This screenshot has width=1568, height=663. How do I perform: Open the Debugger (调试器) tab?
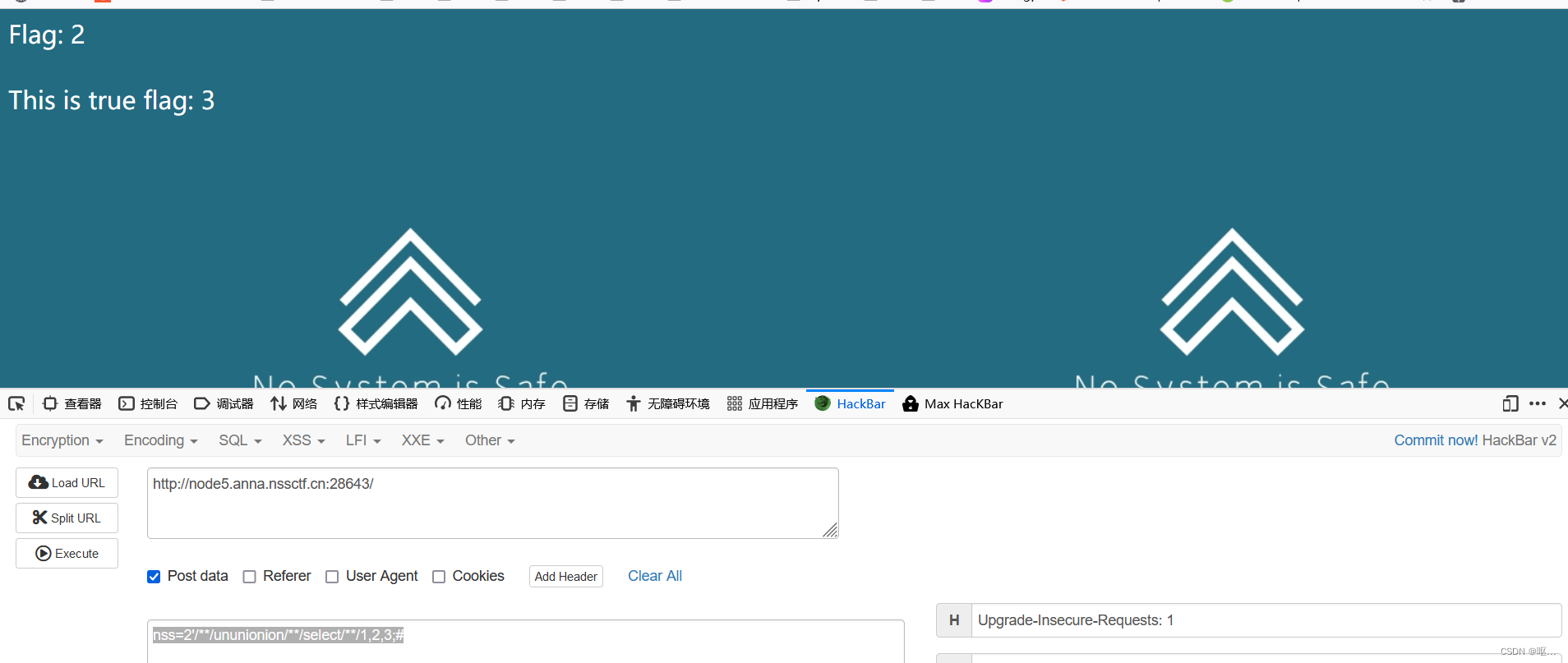pyautogui.click(x=224, y=403)
